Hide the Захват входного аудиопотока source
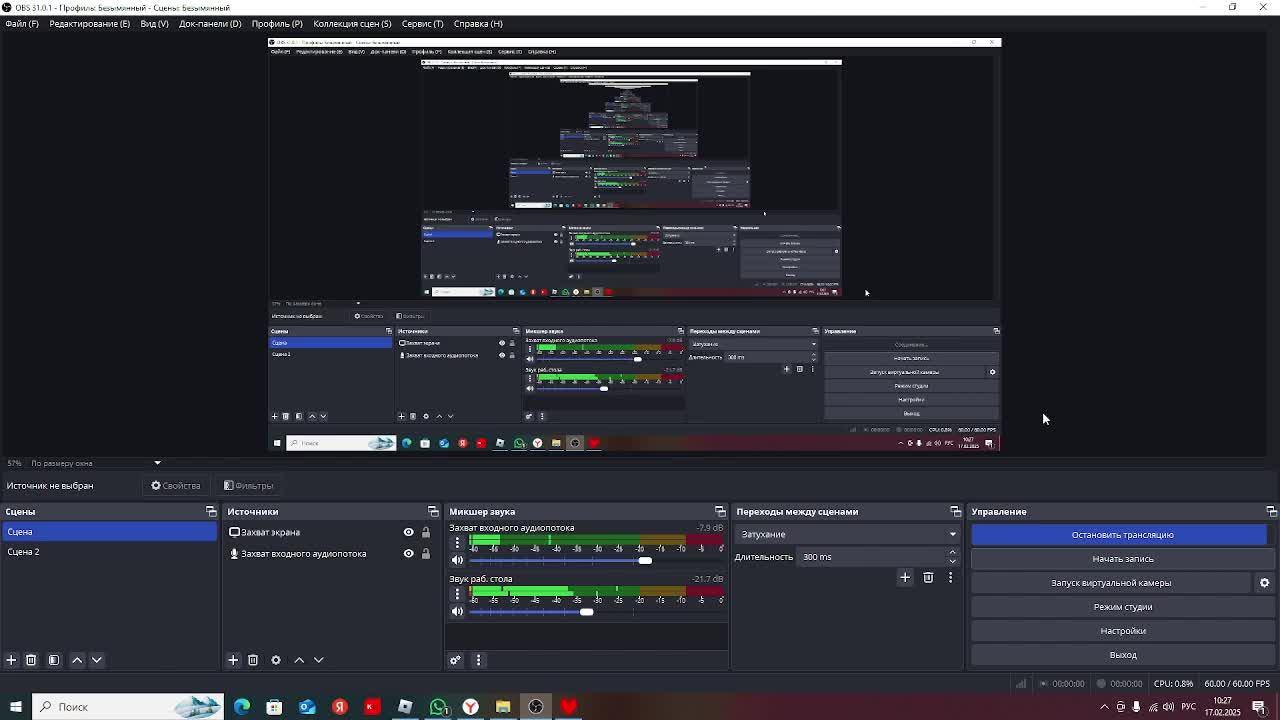This screenshot has height=720, width=1280. pos(408,553)
